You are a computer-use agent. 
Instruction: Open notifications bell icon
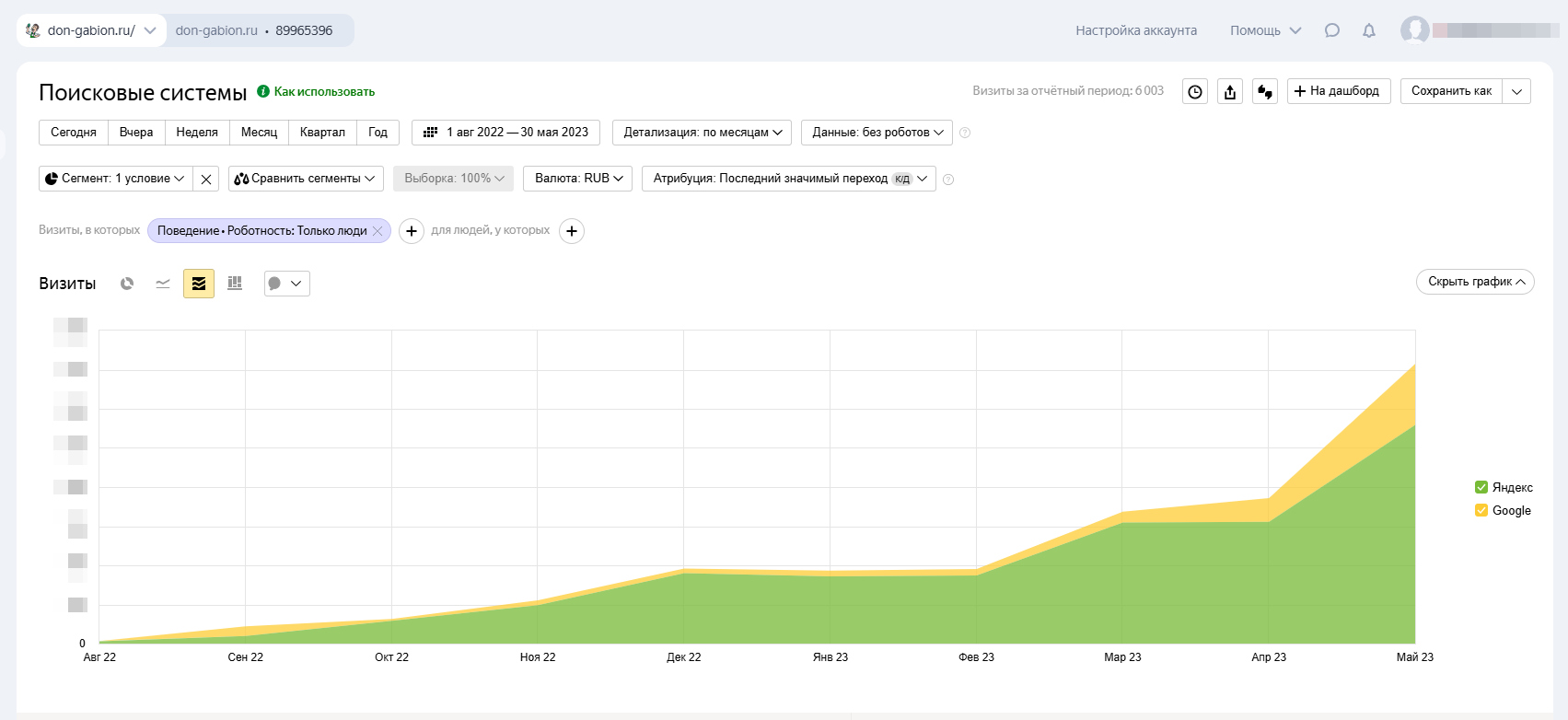[x=1369, y=30]
